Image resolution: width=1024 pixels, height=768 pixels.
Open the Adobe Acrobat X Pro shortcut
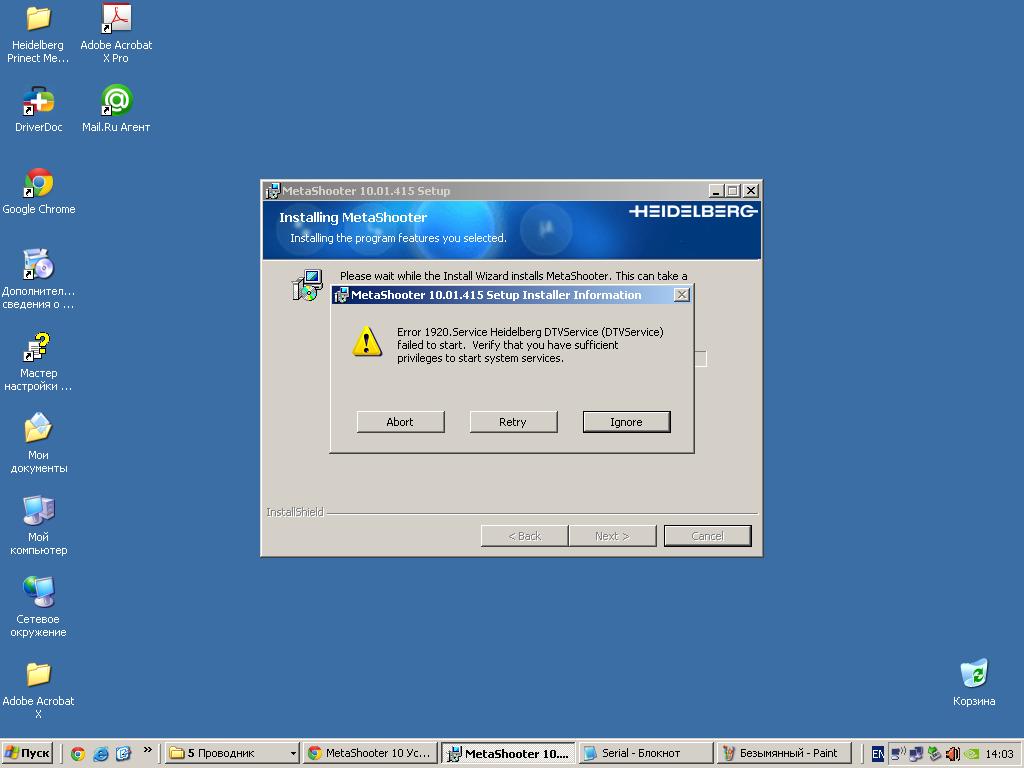click(x=116, y=19)
